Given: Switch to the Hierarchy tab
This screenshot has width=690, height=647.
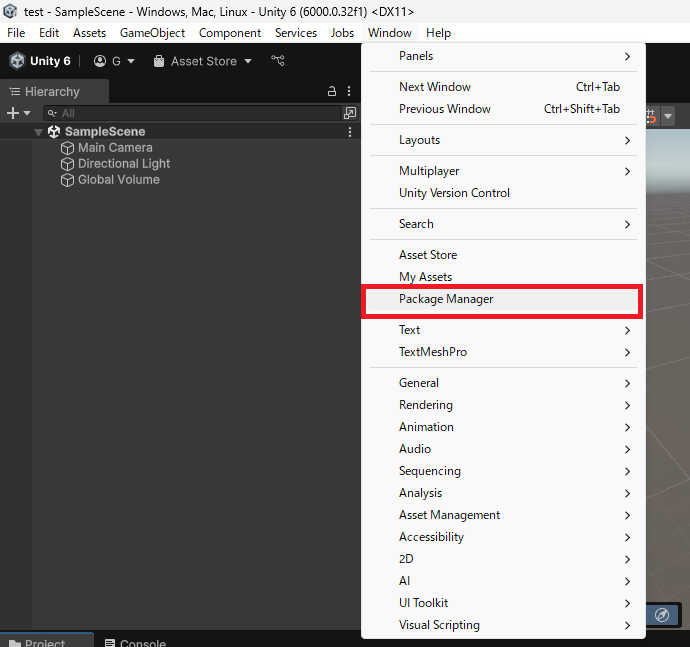Looking at the screenshot, I should 54,92.
